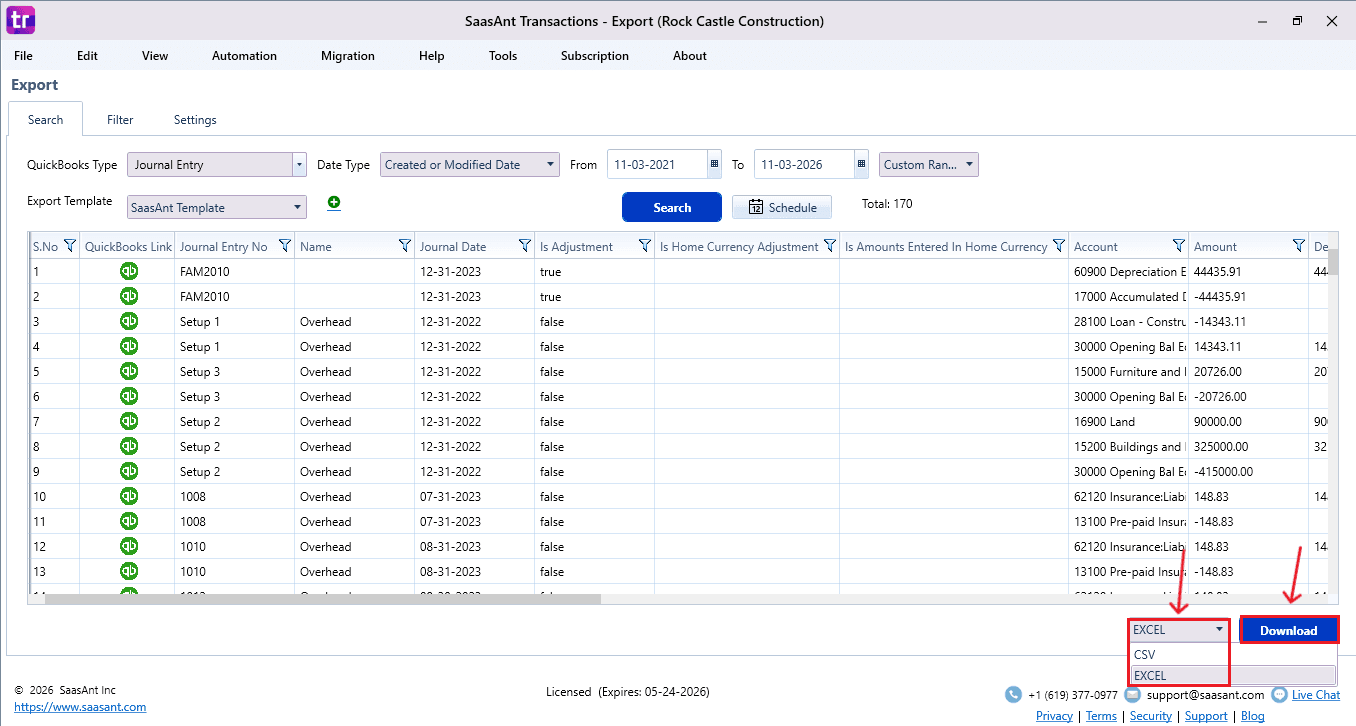Image resolution: width=1356 pixels, height=726 pixels.
Task: Open the Automation menu
Action: (244, 56)
